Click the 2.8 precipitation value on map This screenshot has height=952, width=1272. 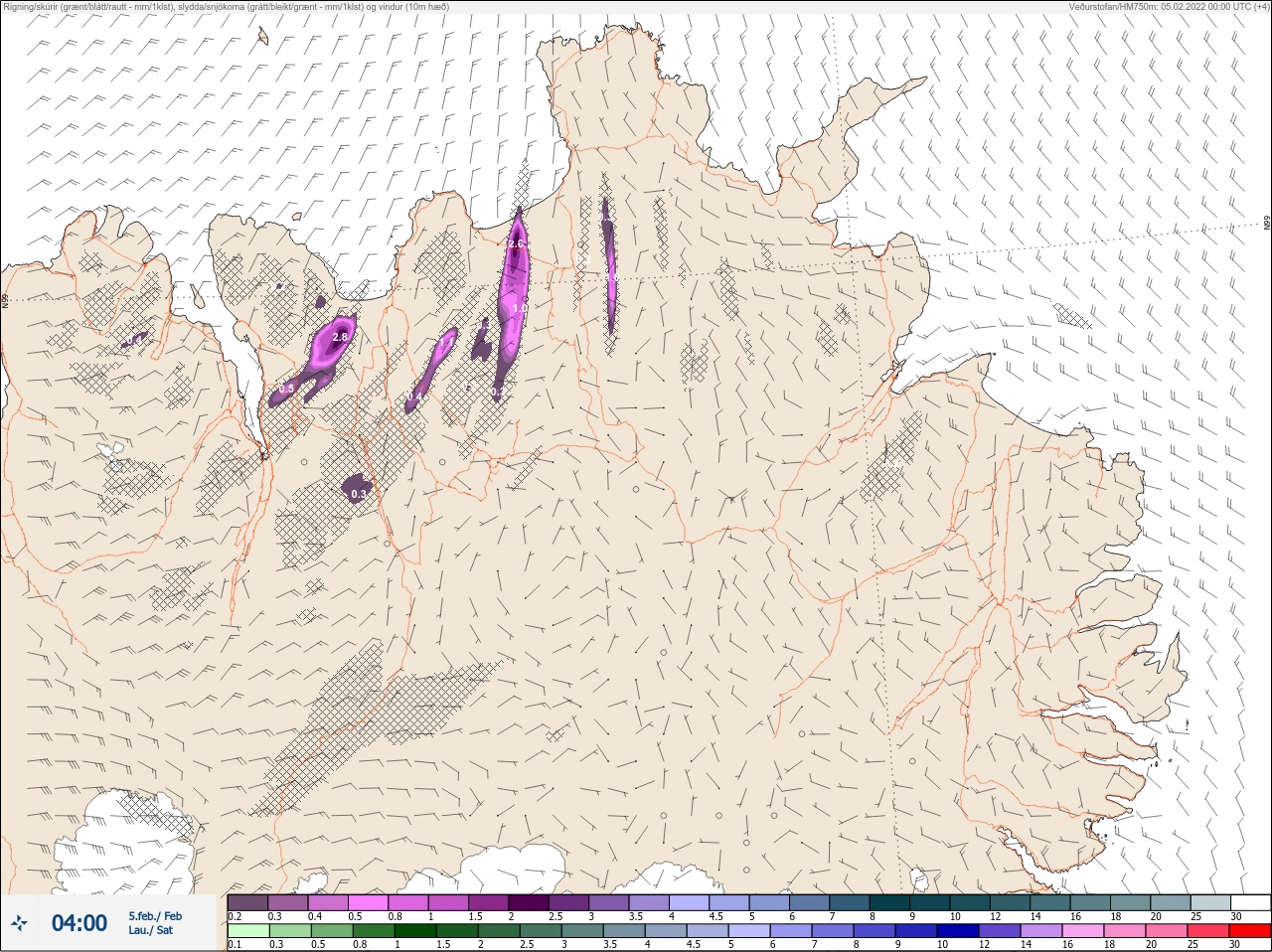tap(340, 338)
